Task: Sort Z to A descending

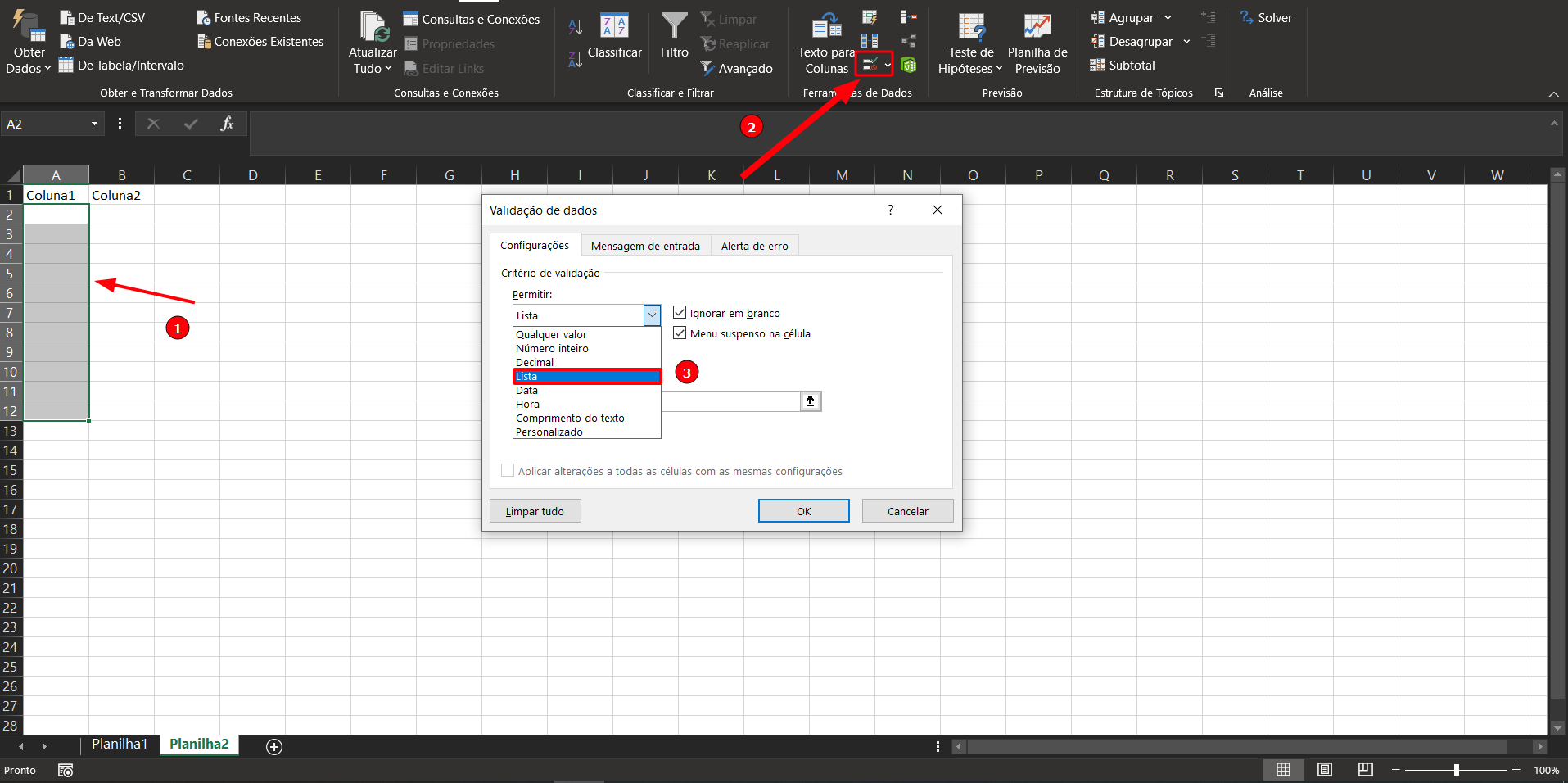Action: pos(576,59)
